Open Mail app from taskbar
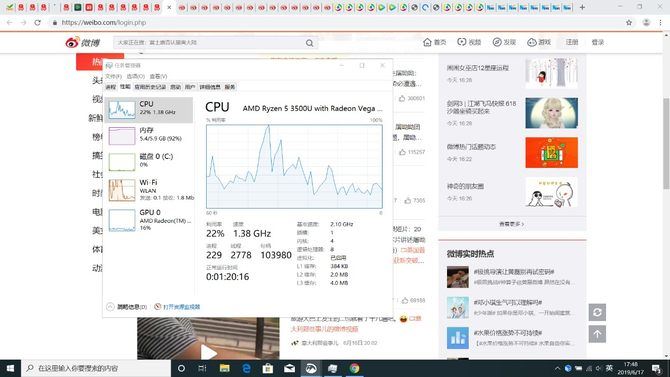Image resolution: width=670 pixels, height=377 pixels. [x=289, y=368]
